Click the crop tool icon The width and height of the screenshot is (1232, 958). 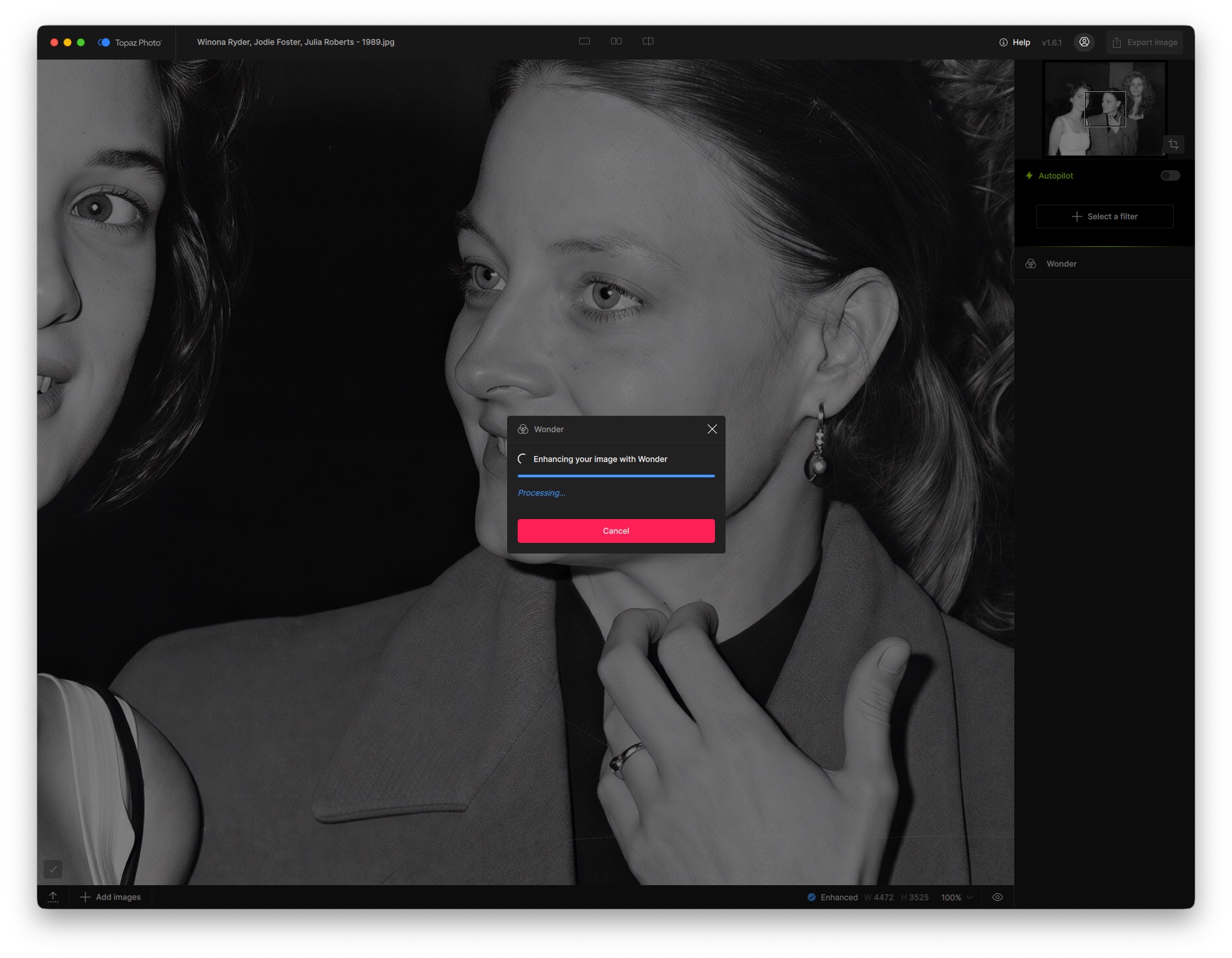coord(1174,144)
